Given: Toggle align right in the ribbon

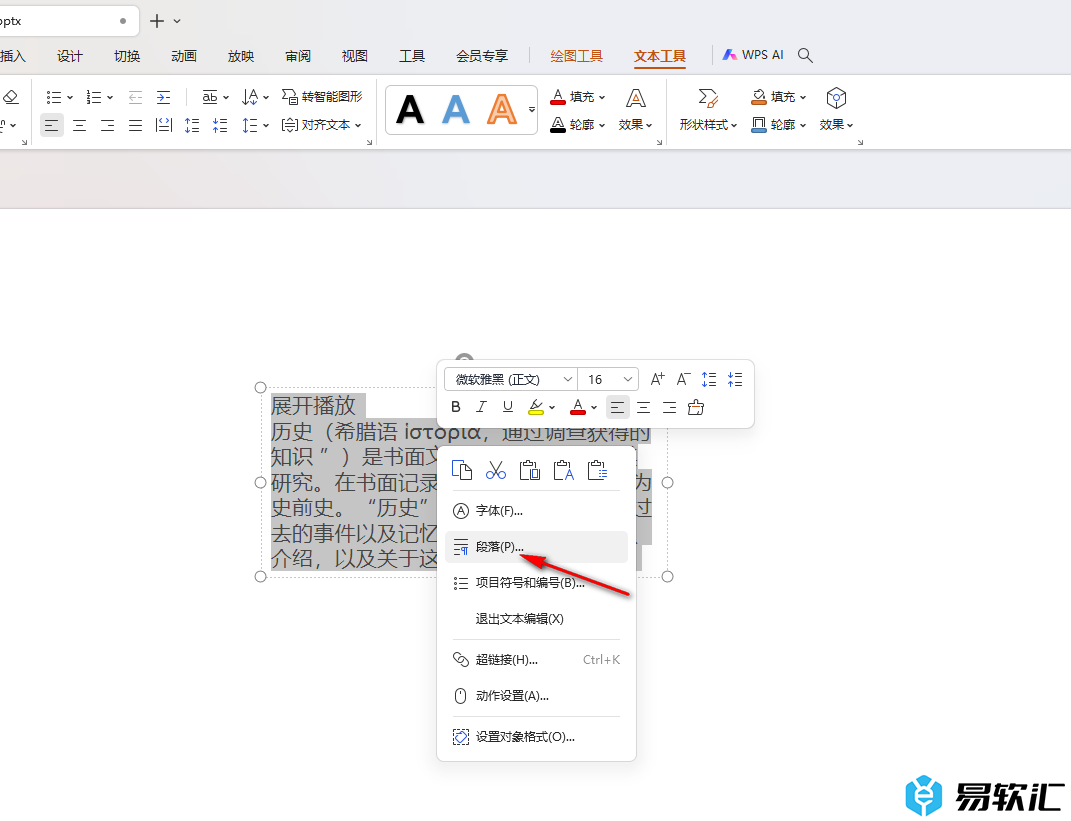Looking at the screenshot, I should (108, 125).
